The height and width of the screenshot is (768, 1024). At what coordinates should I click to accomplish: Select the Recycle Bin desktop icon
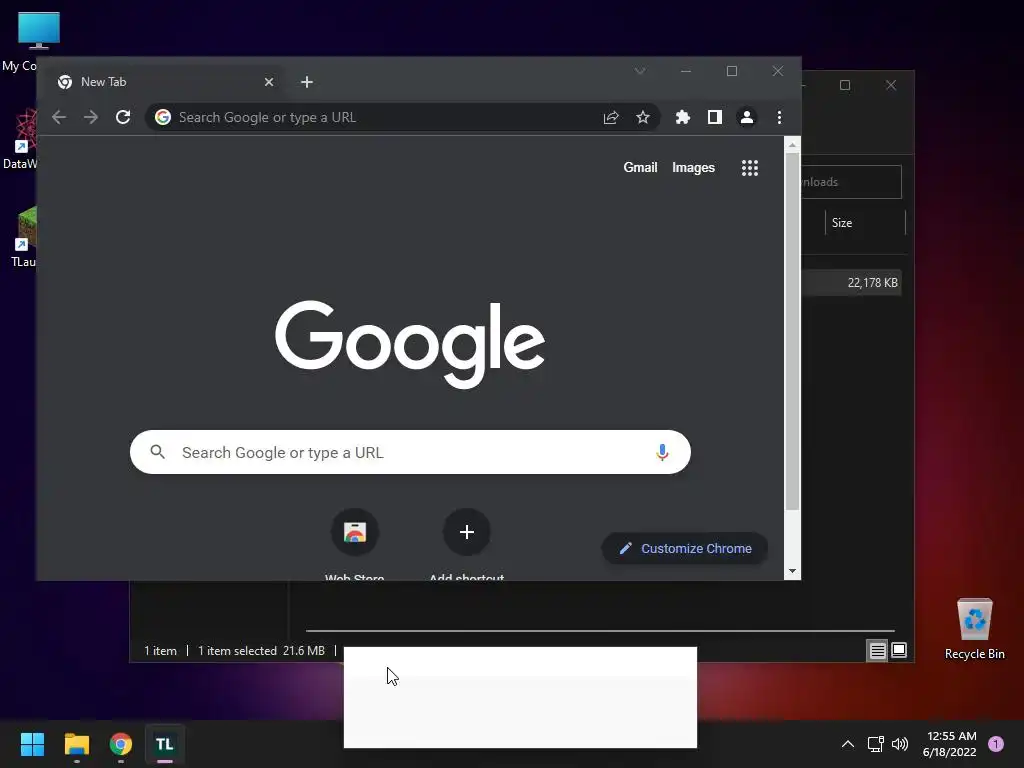(x=974, y=629)
